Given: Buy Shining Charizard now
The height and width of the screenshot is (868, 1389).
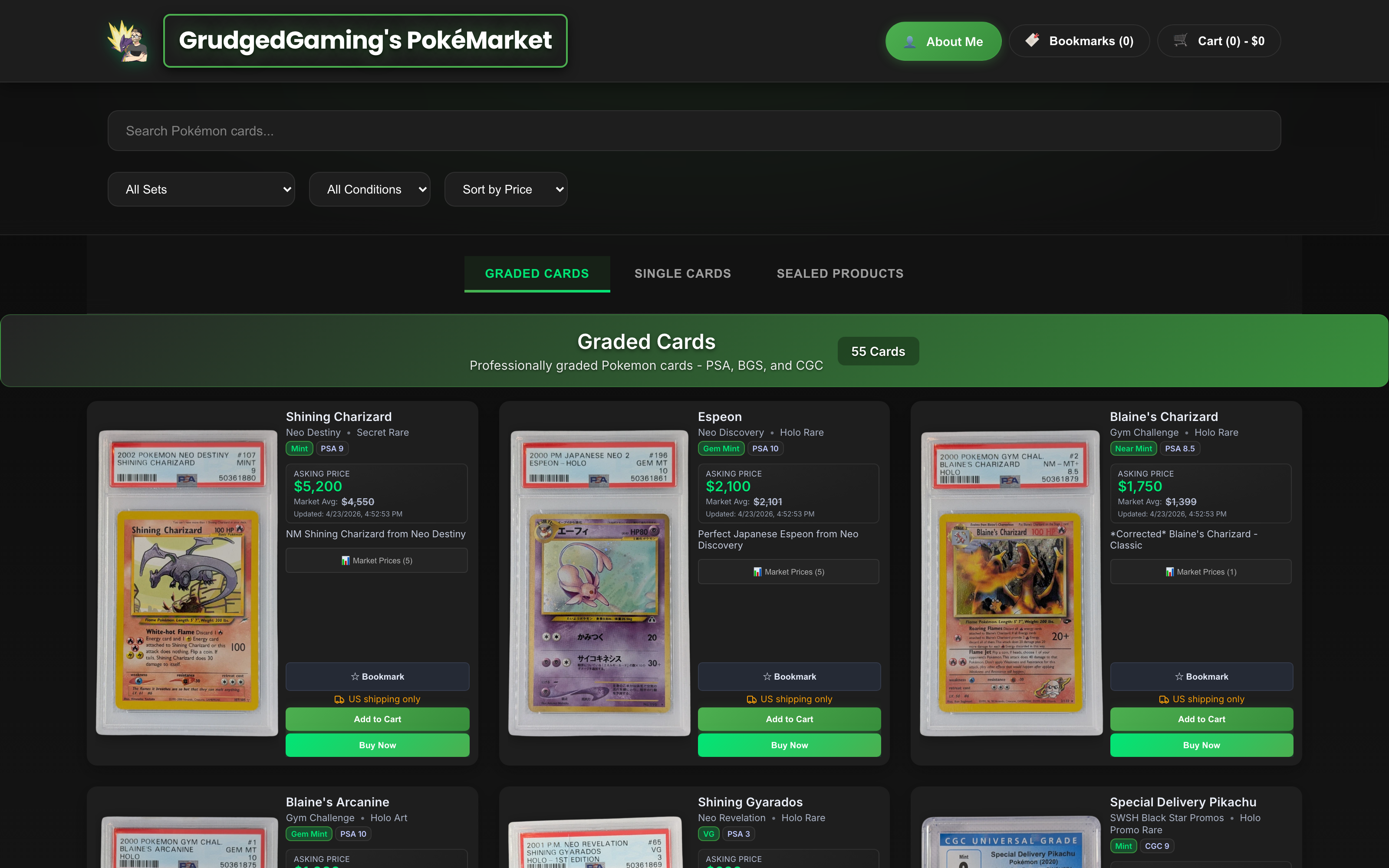Looking at the screenshot, I should (x=377, y=745).
